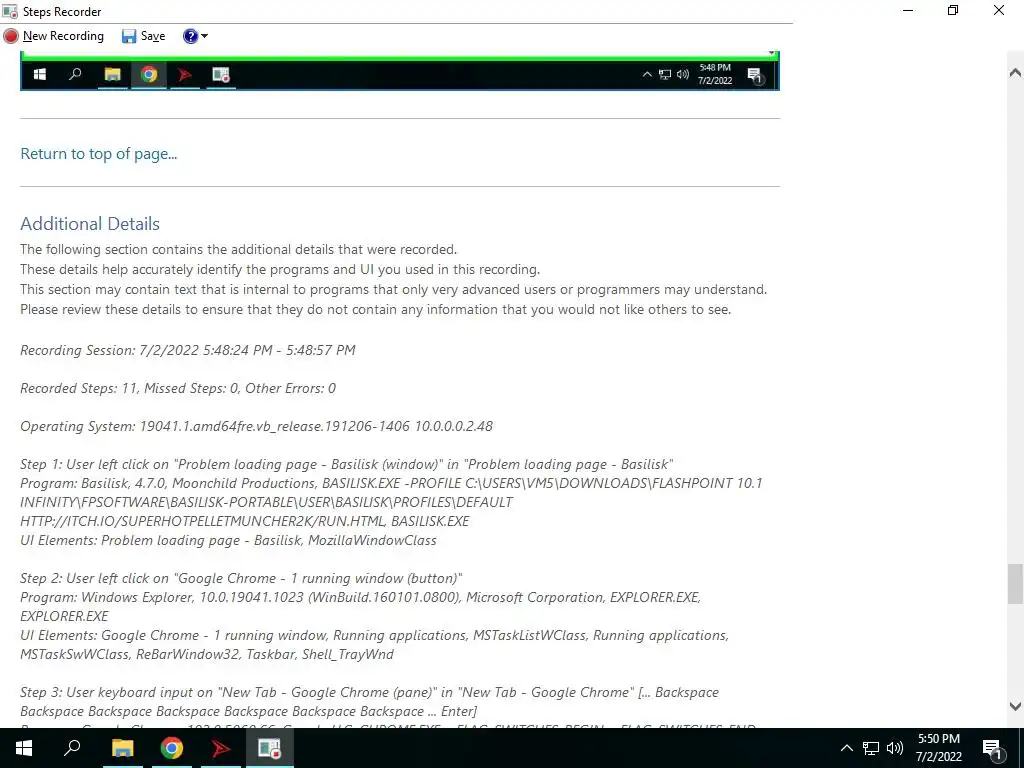
Task: Click the 'Operating System: 19041.1' line
Action: point(257,426)
